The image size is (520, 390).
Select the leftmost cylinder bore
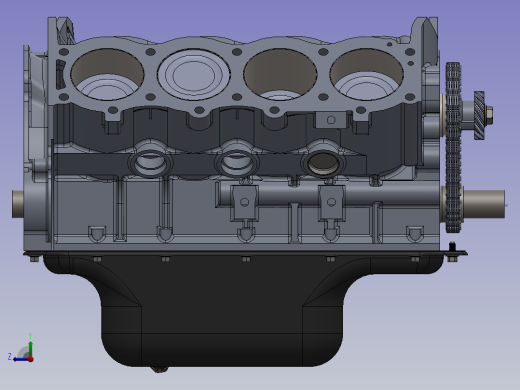tap(107, 74)
